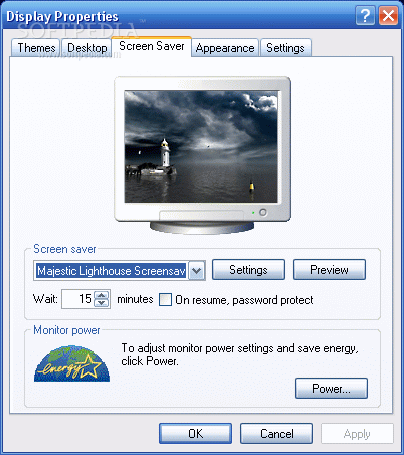Open the Settings tab
The image size is (404, 455).
[285, 48]
